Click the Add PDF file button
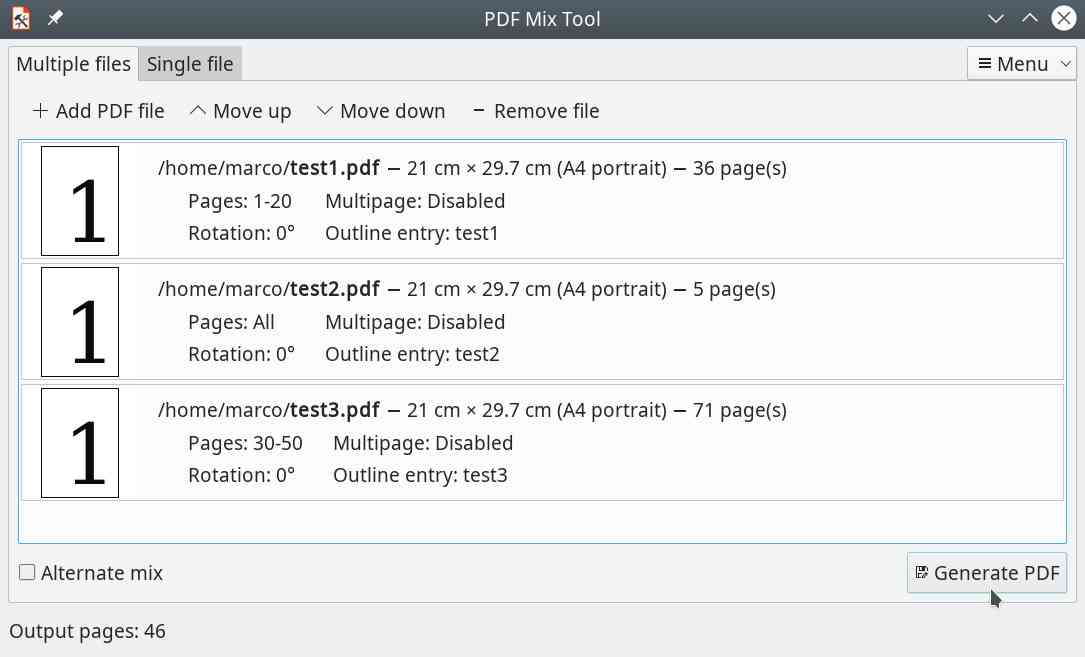The width and height of the screenshot is (1085, 657). [x=97, y=111]
